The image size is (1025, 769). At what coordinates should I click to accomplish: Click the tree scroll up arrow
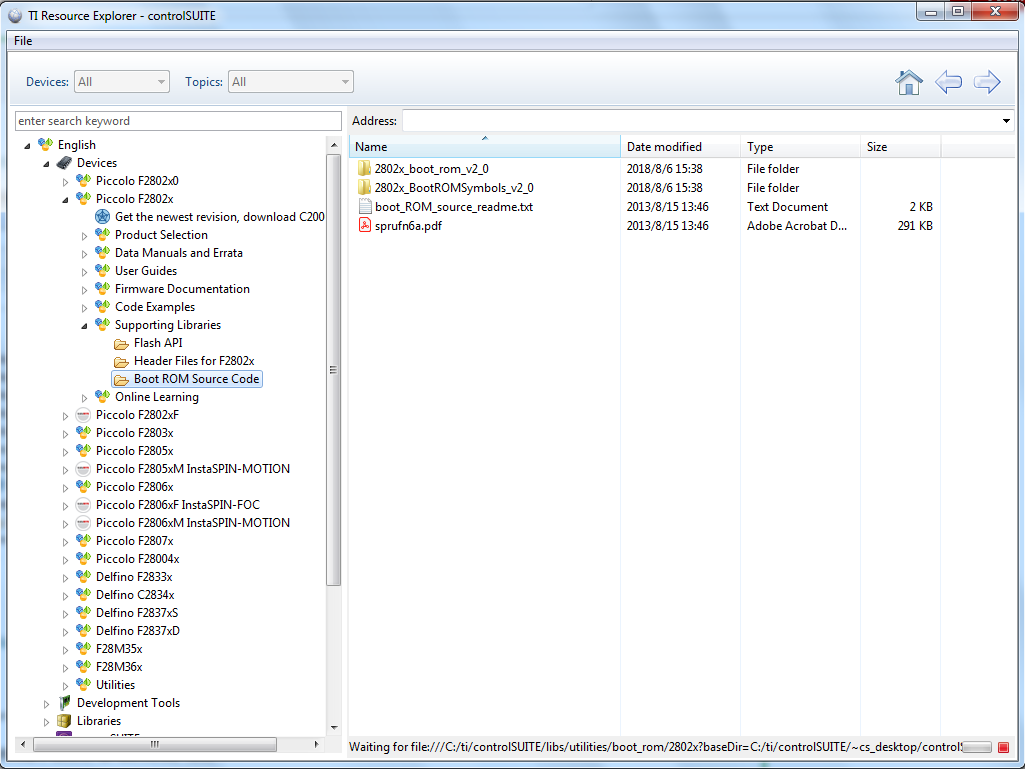[334, 145]
